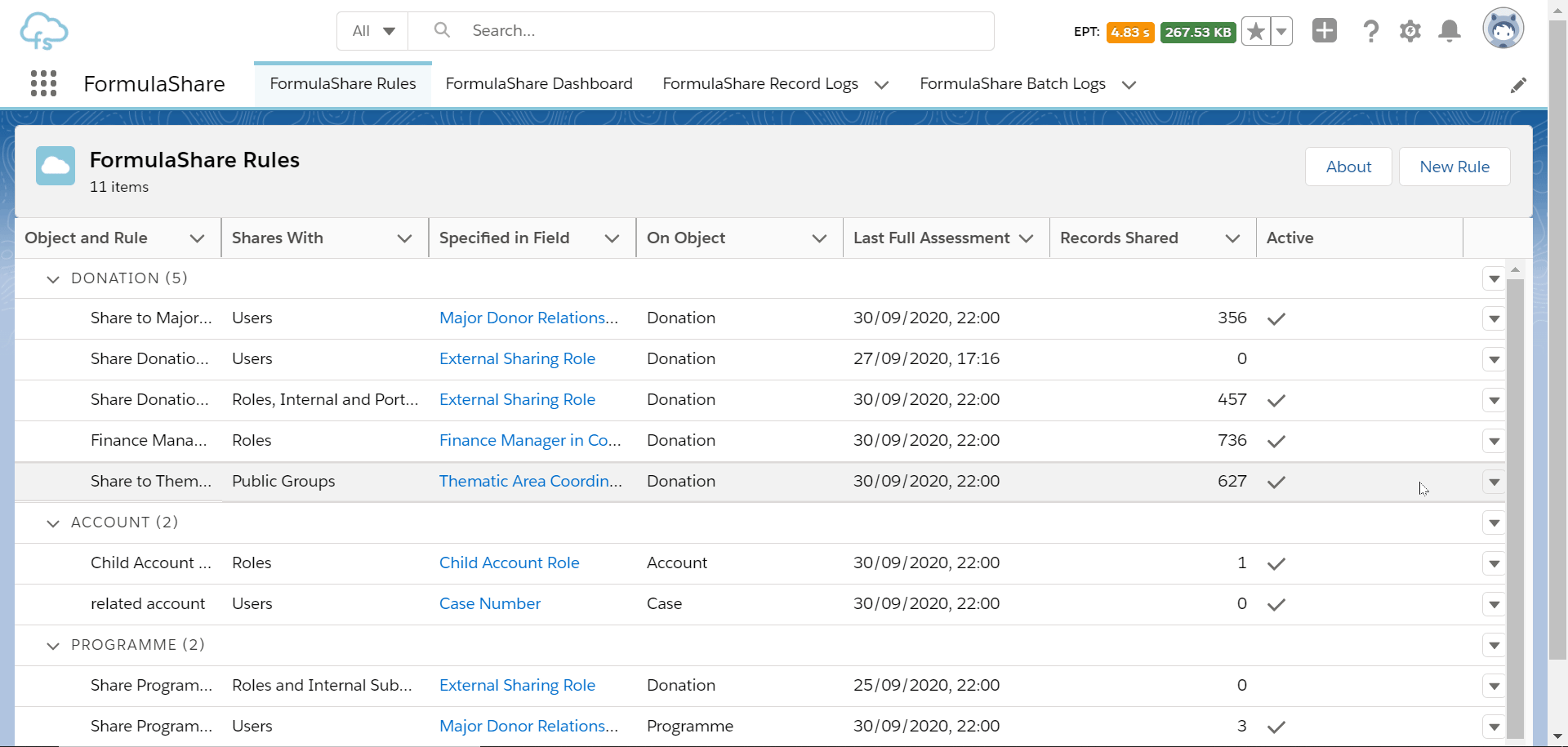This screenshot has width=1568, height=747.
Task: Click the New Rule button
Action: click(1454, 167)
